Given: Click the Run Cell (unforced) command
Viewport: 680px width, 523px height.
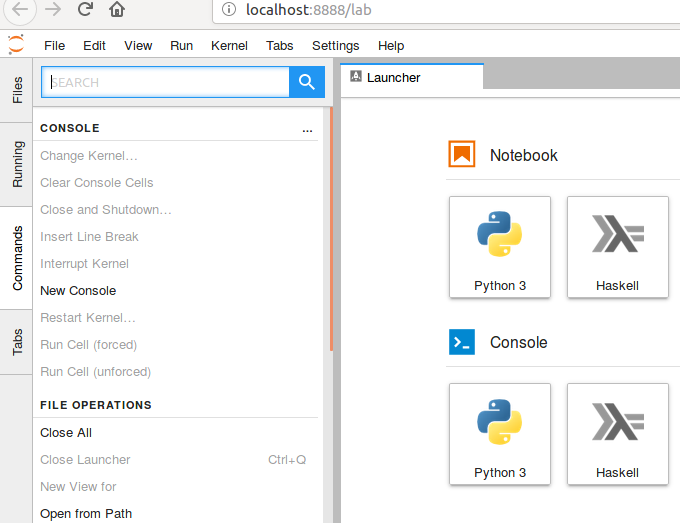Looking at the screenshot, I should (95, 372).
